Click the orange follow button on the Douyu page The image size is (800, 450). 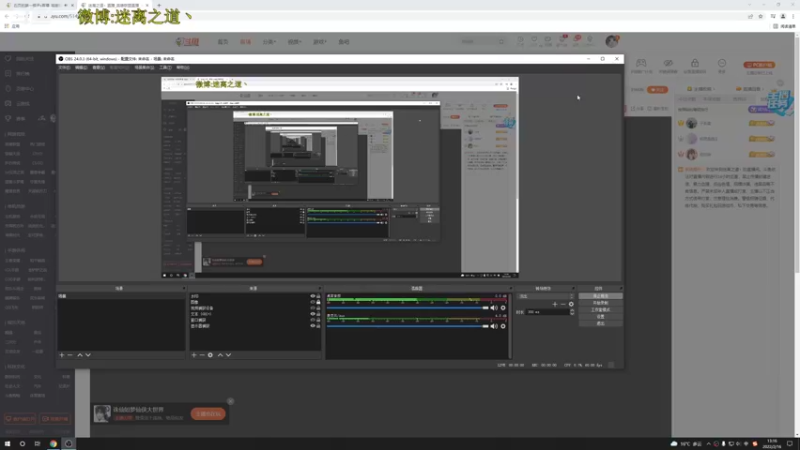click(x=657, y=89)
